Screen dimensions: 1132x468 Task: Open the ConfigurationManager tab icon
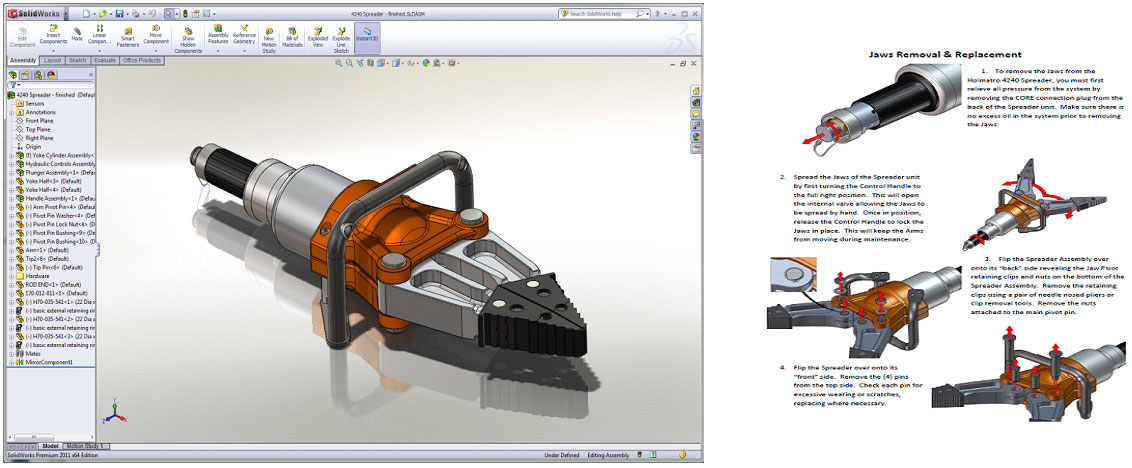[x=38, y=74]
